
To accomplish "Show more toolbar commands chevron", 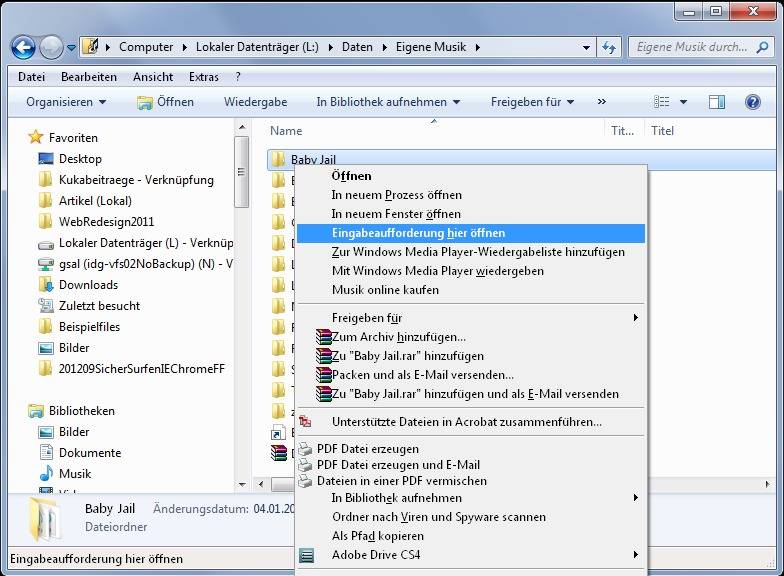I will tap(602, 102).
